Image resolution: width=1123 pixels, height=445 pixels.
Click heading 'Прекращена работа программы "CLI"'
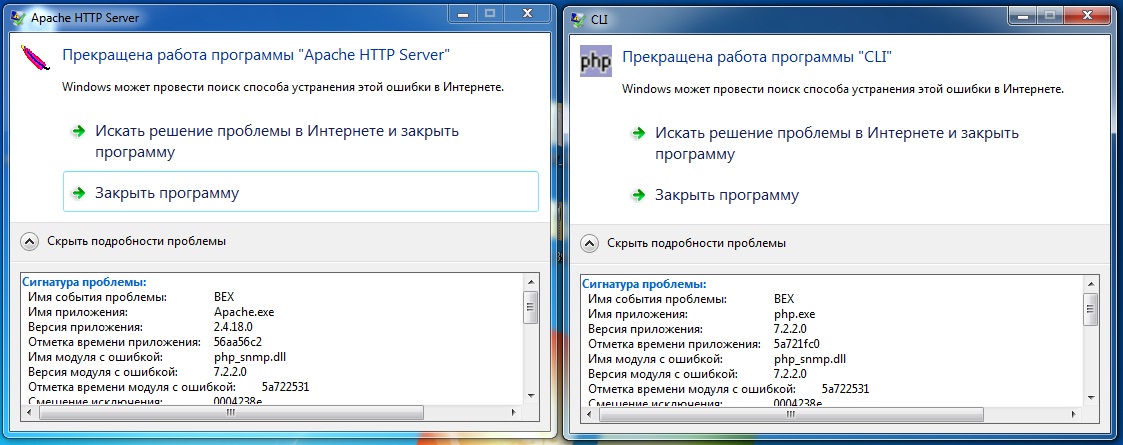point(758,56)
